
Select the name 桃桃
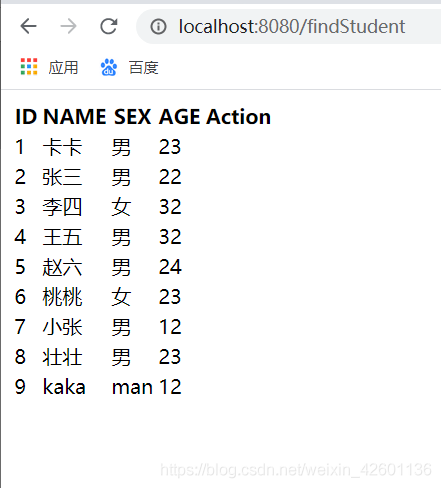point(62,297)
